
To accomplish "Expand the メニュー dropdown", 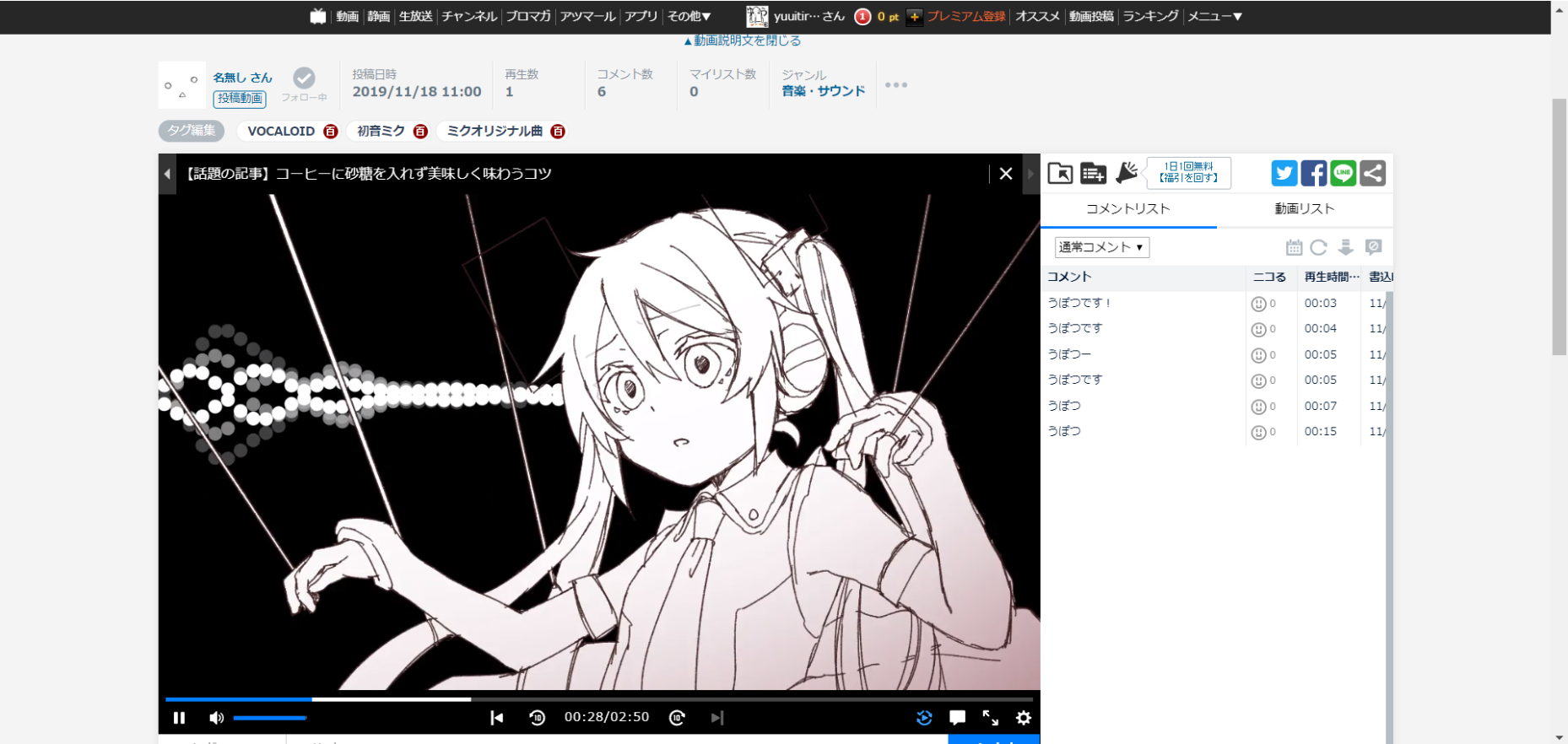I will coord(1214,16).
